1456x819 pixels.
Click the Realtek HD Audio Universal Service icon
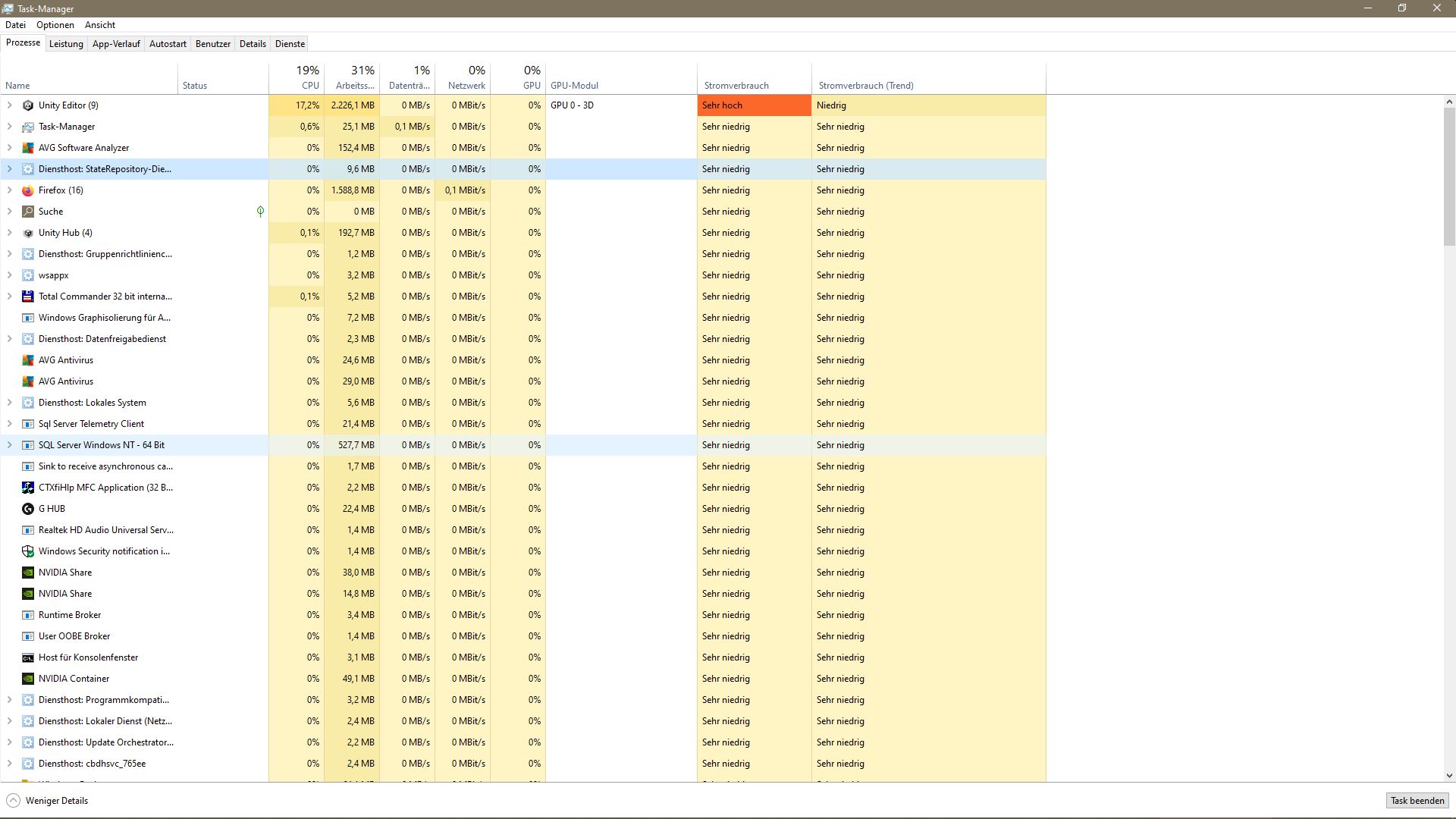(28, 529)
